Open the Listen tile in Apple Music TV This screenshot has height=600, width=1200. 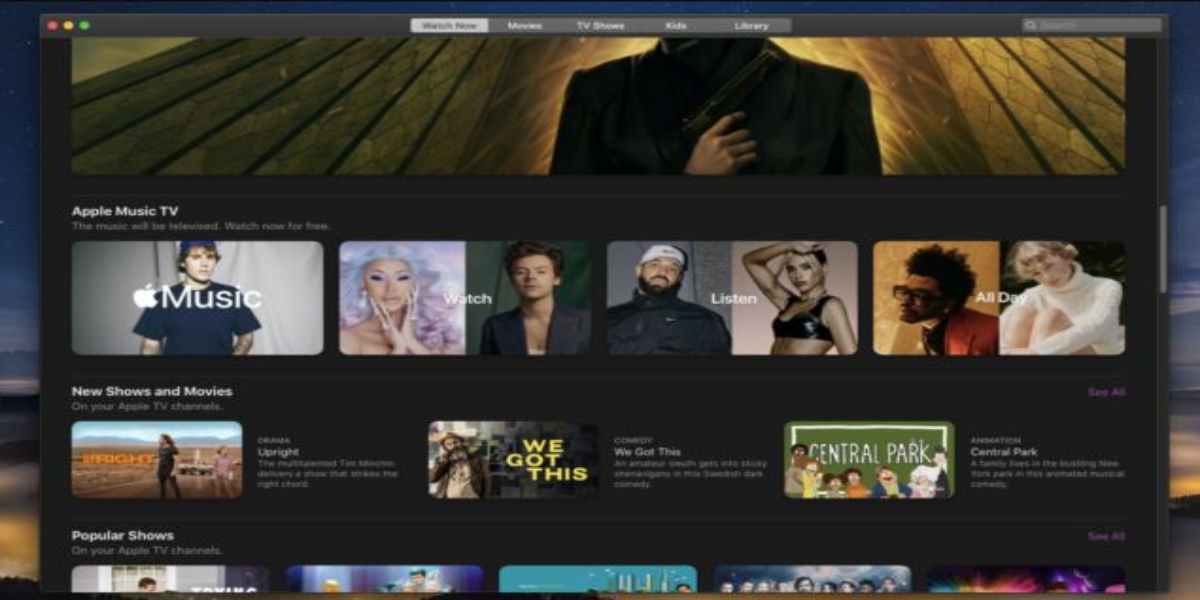pyautogui.click(x=732, y=298)
